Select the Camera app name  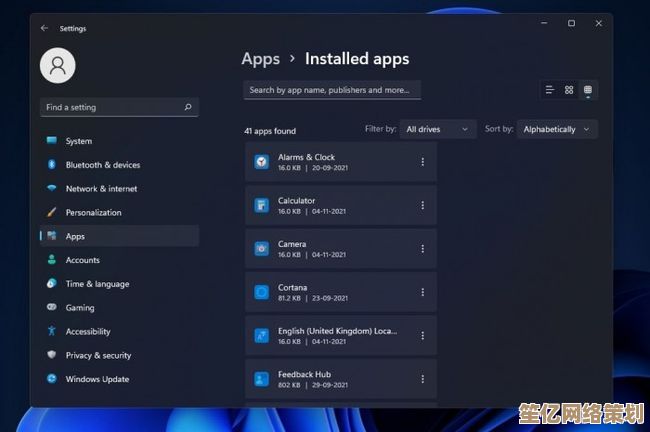[292, 244]
